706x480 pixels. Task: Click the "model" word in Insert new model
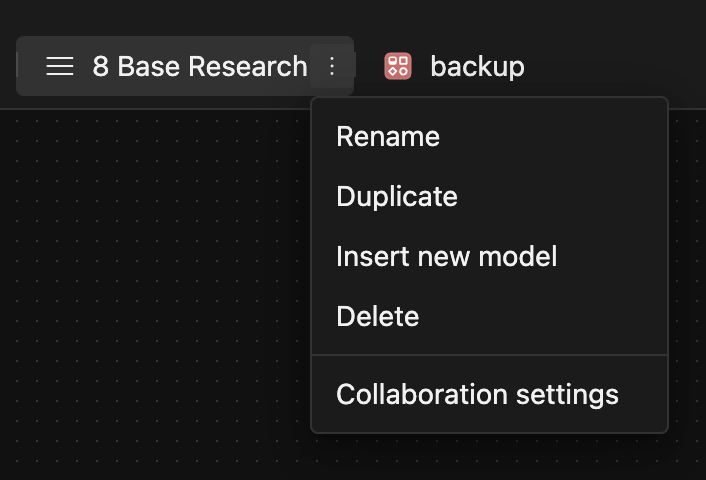[x=517, y=256]
